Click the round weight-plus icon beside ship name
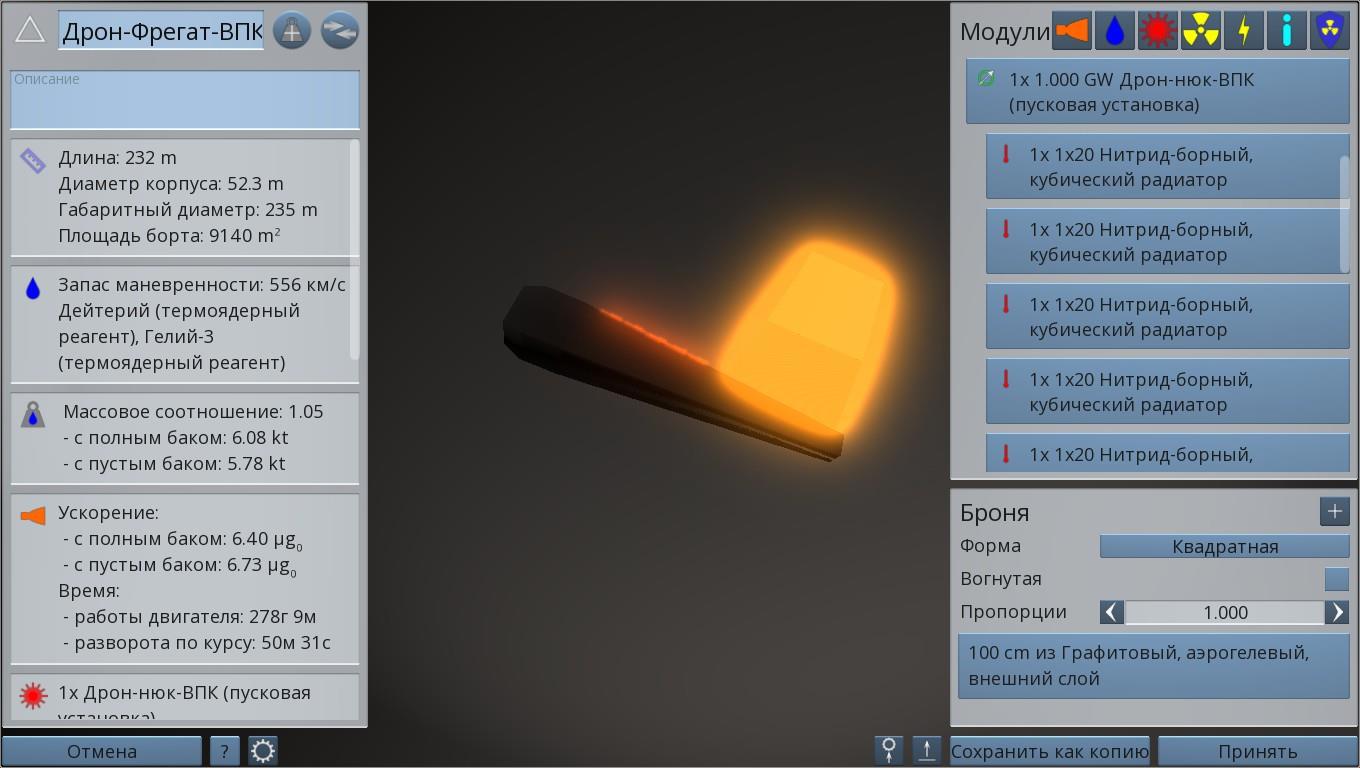The height and width of the screenshot is (768, 1360). (292, 31)
